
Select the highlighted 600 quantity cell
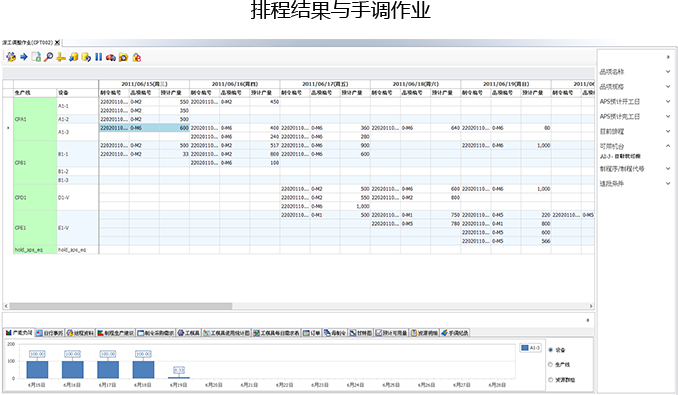pyautogui.click(x=174, y=128)
